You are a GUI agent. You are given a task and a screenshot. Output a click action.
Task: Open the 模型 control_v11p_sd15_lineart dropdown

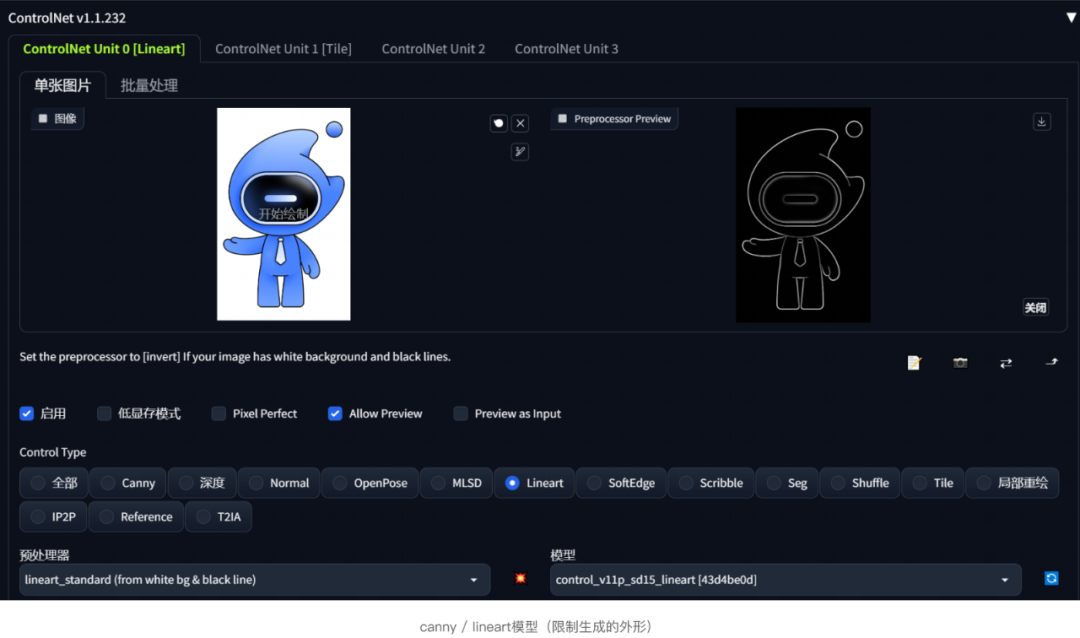click(x=785, y=579)
